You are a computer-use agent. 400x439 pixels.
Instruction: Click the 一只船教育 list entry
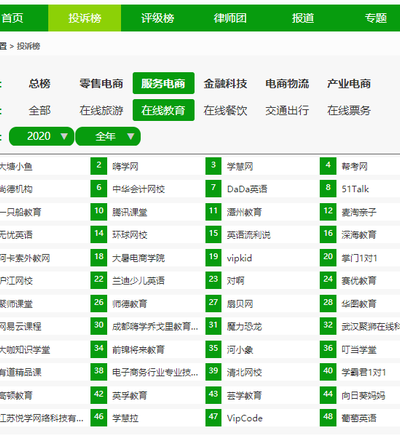20,212
